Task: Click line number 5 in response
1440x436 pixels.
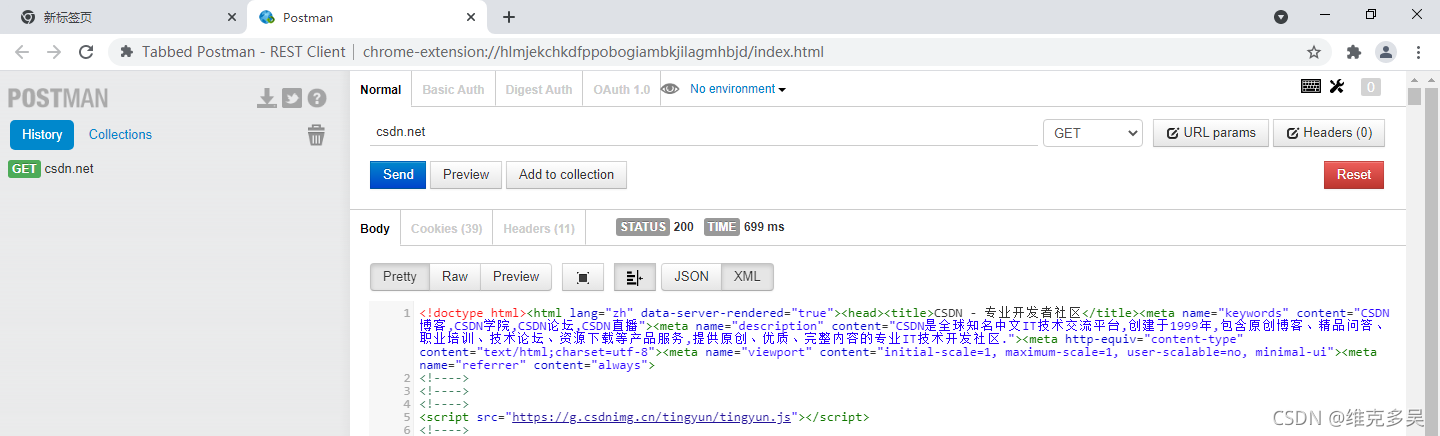Action: pyautogui.click(x=407, y=417)
